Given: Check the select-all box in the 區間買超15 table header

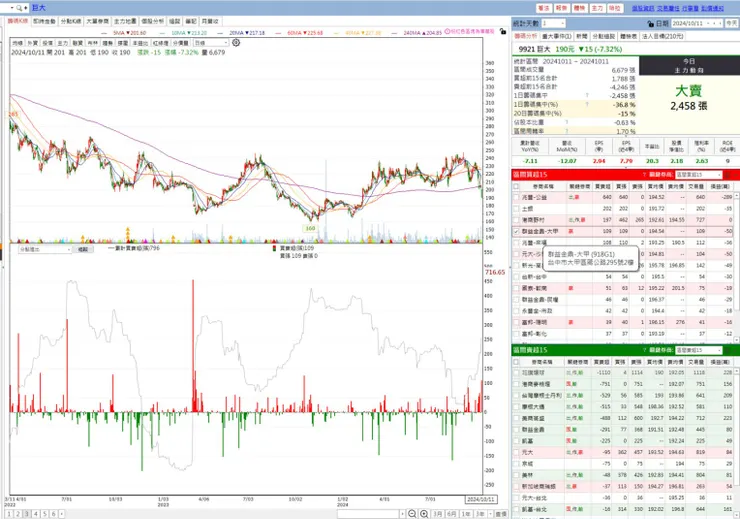Looking at the screenshot, I should (516, 186).
